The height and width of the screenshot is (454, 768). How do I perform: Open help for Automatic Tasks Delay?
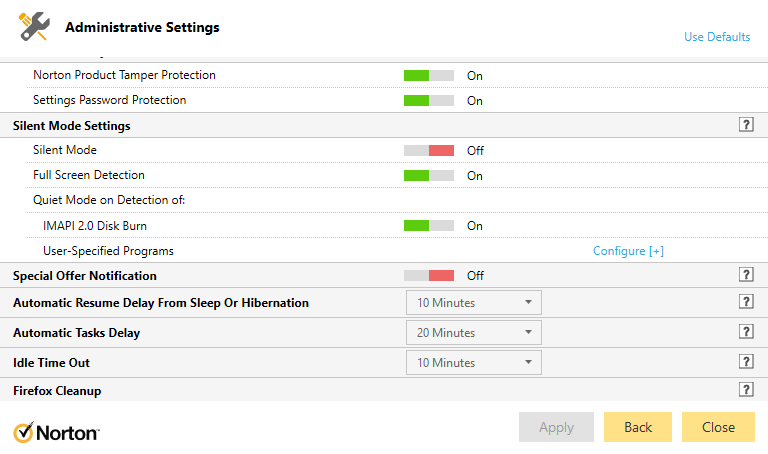coord(745,332)
